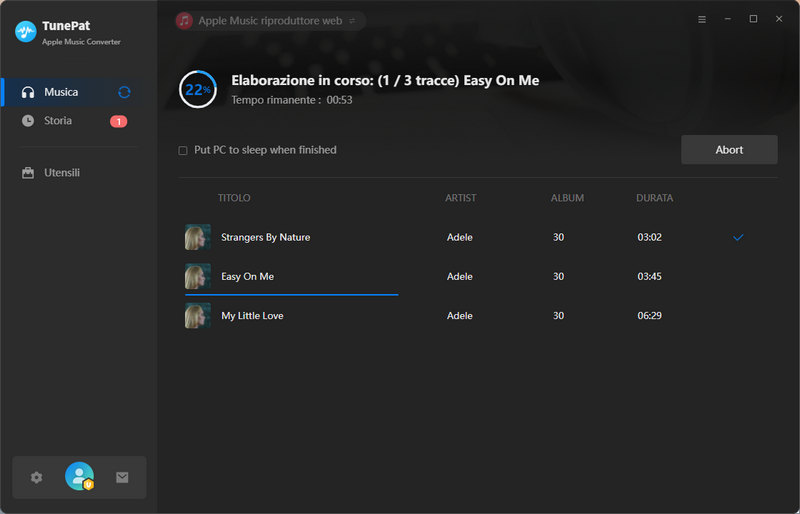Screen dimensions: 800x514
Task: Open the Musica section
Action: [79, 92]
